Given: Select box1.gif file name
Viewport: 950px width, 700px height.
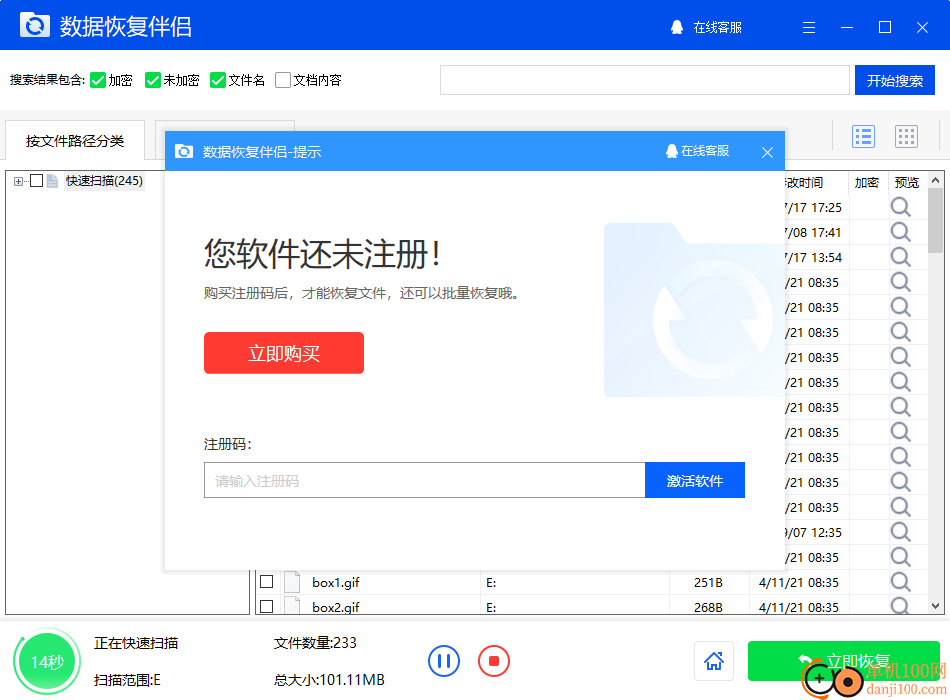Looking at the screenshot, I should [x=336, y=582].
